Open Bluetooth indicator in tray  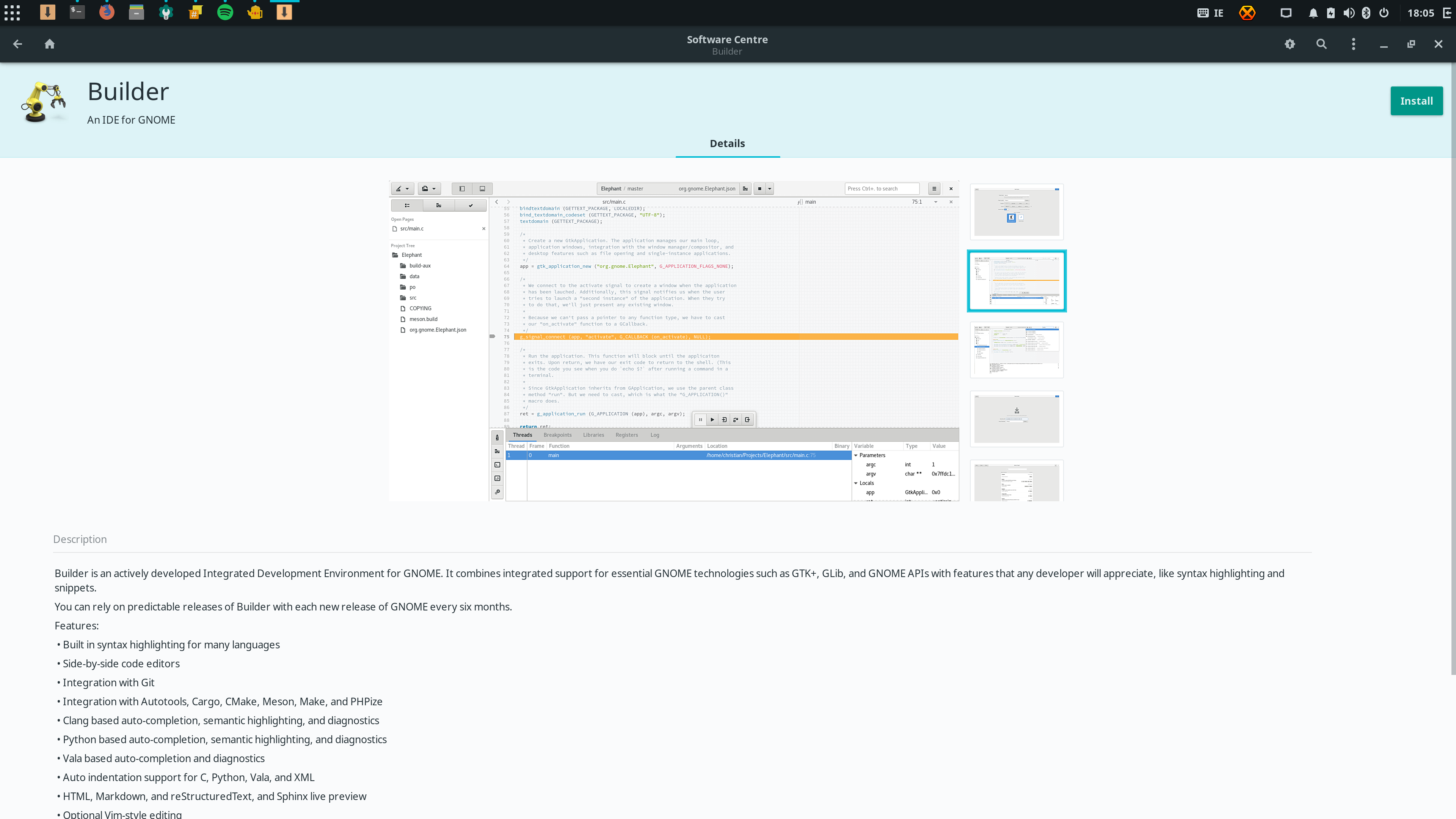(x=1366, y=13)
